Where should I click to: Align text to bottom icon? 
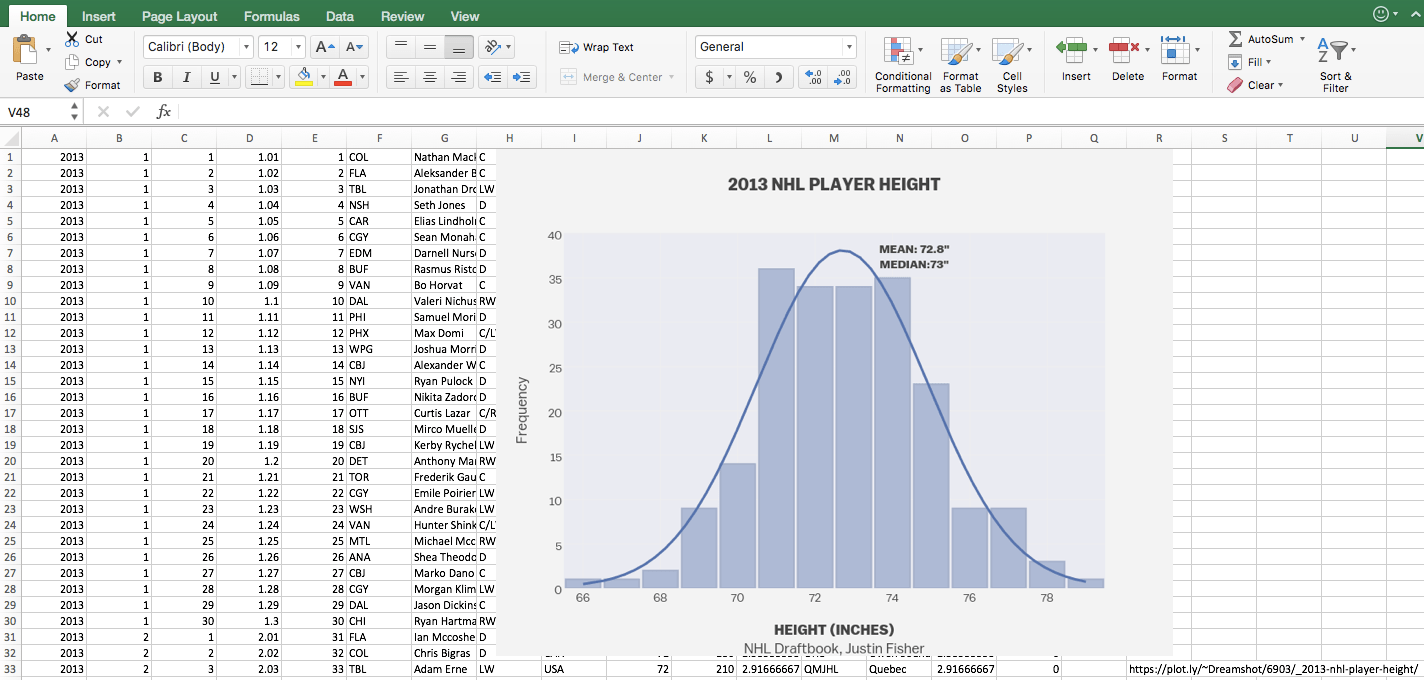(459, 47)
